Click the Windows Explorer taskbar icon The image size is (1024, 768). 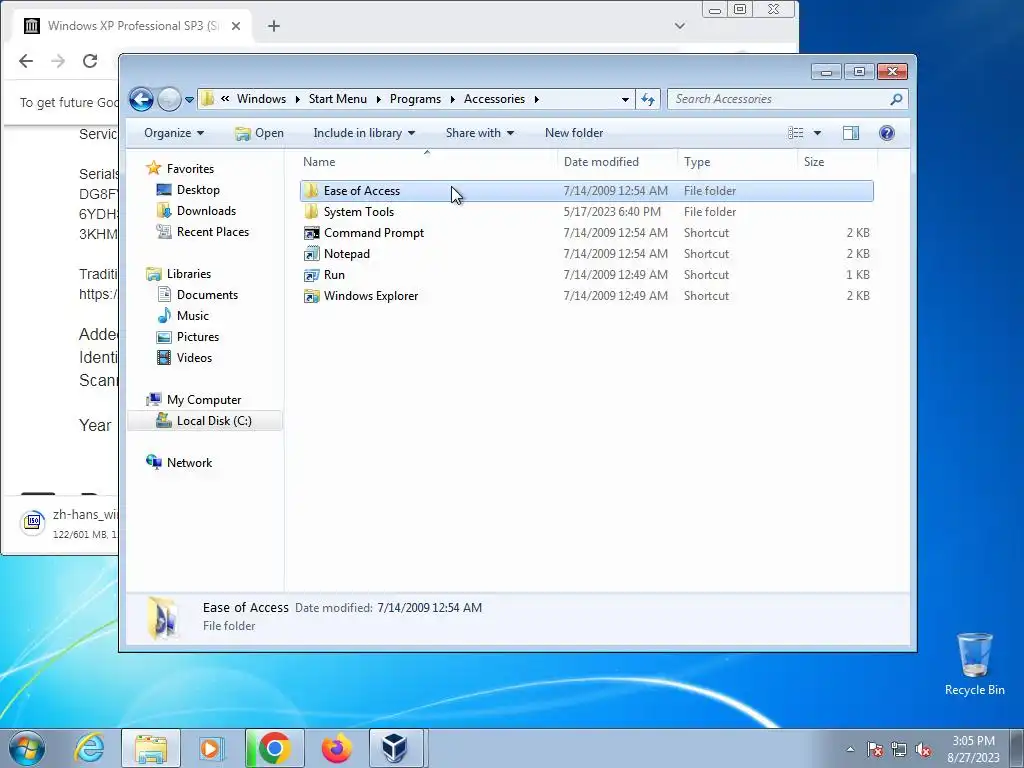[151, 748]
